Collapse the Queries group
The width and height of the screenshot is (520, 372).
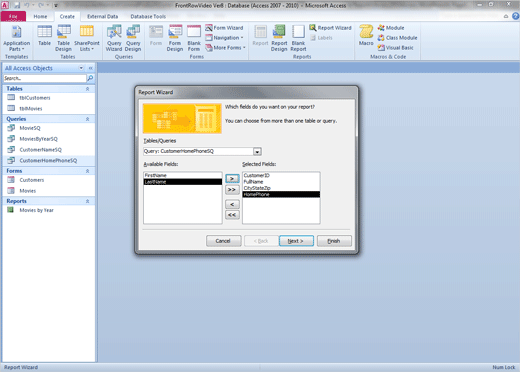click(87, 119)
